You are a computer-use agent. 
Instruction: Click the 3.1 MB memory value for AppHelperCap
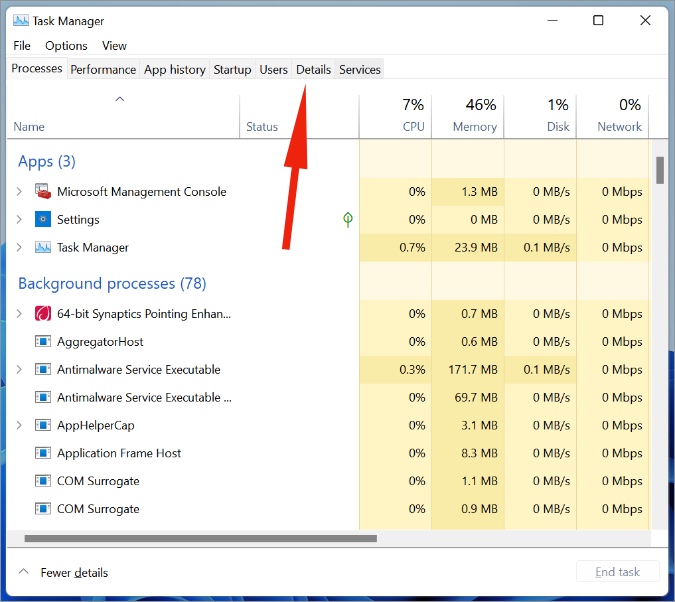coord(479,425)
